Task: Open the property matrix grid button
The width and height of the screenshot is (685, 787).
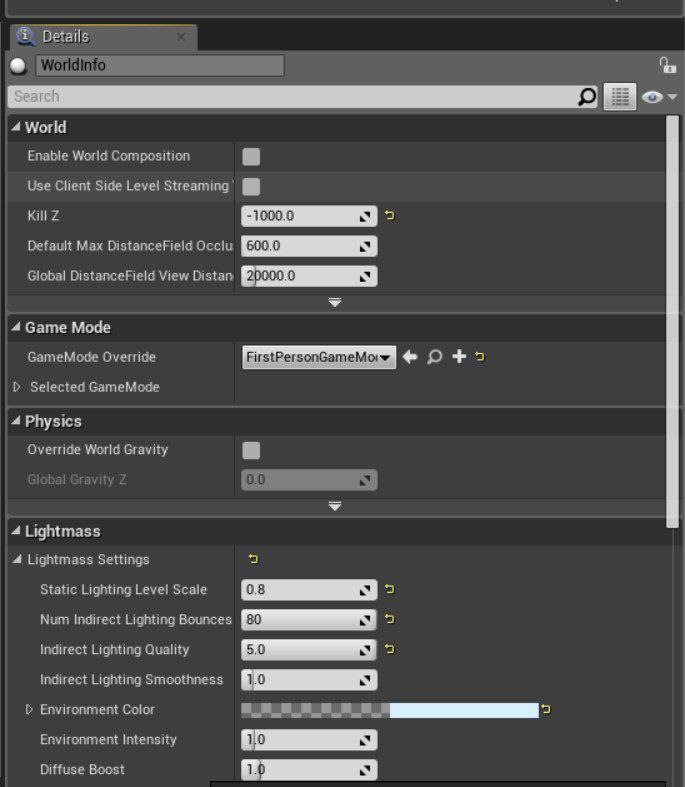Action: point(620,96)
